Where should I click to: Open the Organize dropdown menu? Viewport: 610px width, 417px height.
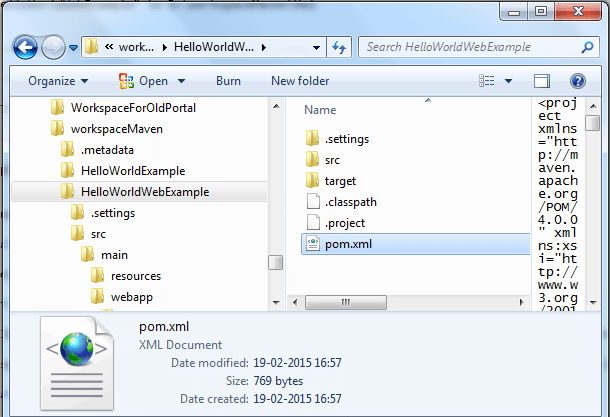(58, 81)
